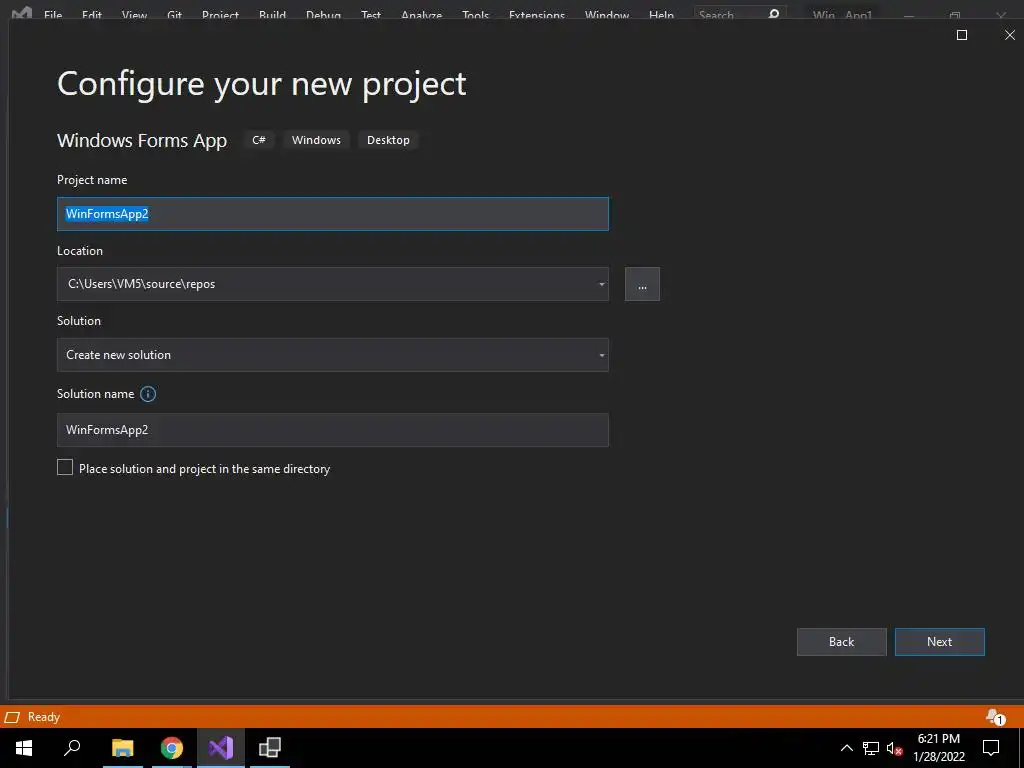
Task: Open the Extensions menu
Action: [x=537, y=14]
